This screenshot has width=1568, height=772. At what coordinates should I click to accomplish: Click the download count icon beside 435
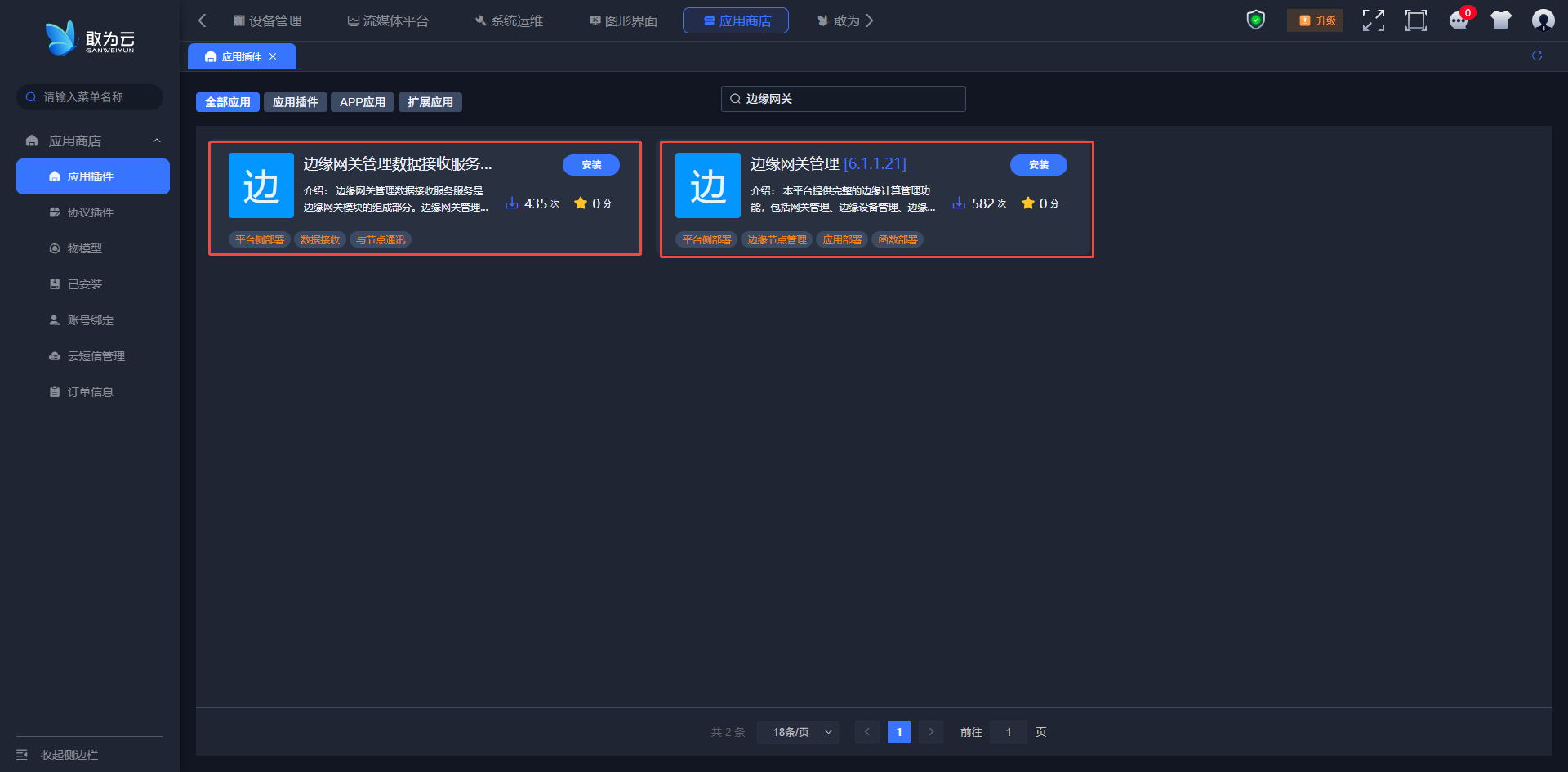click(511, 203)
